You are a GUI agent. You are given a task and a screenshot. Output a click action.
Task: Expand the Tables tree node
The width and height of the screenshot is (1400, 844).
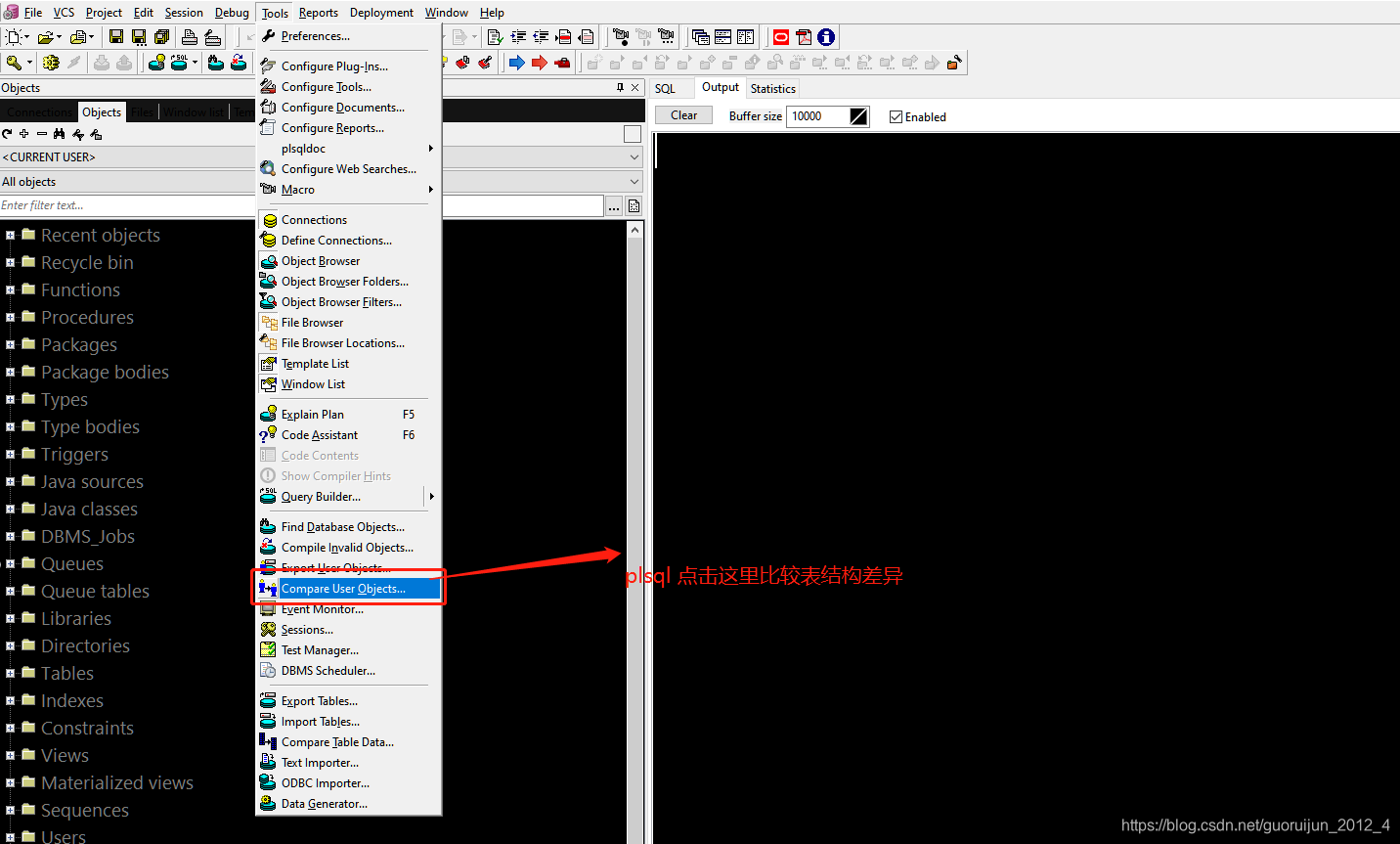pyautogui.click(x=10, y=673)
